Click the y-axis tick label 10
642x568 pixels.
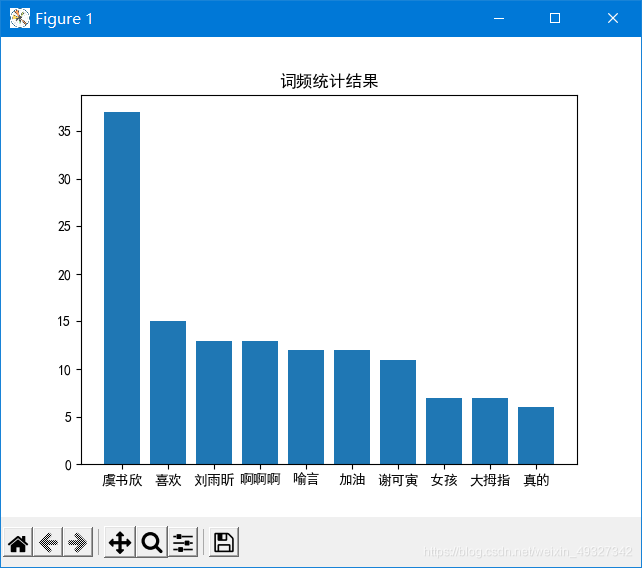pyautogui.click(x=64, y=370)
